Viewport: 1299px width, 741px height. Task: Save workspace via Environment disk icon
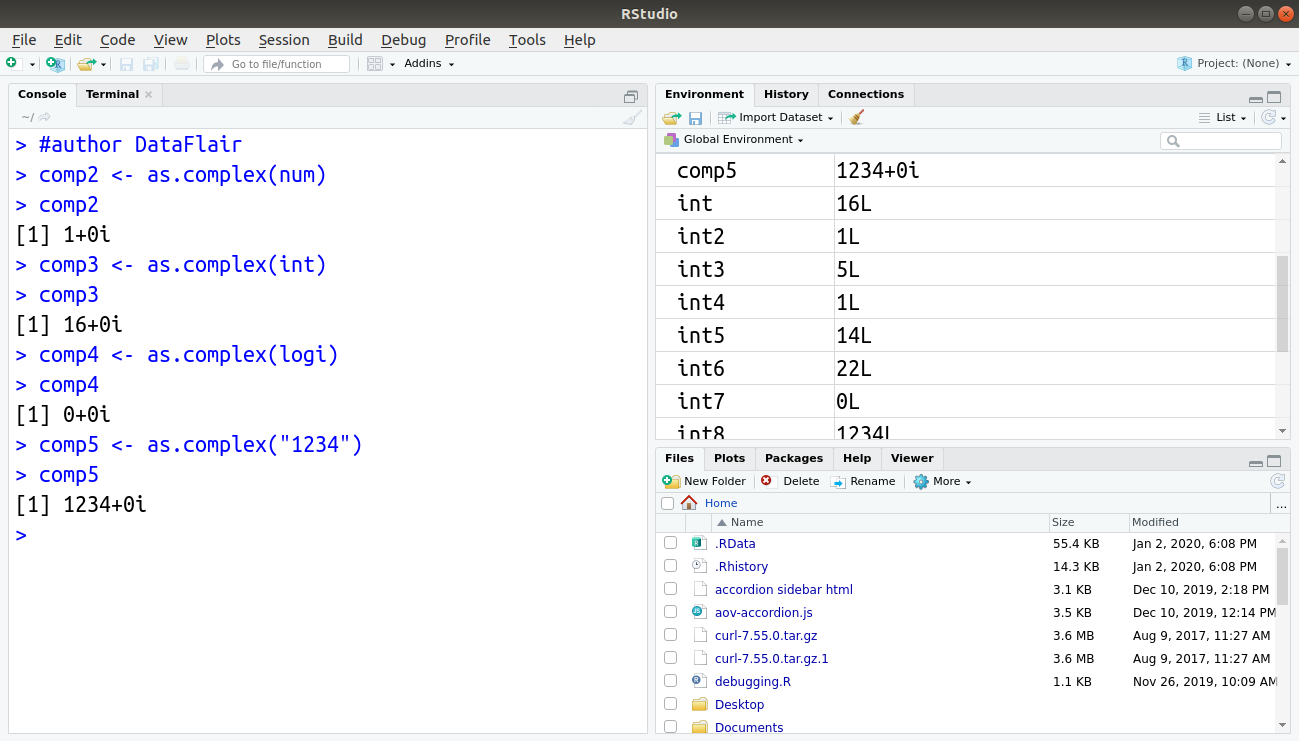pyautogui.click(x=695, y=117)
